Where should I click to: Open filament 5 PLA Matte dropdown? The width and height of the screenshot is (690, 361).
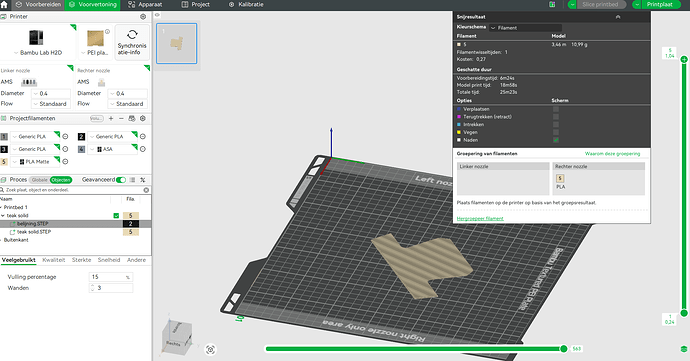(35, 162)
